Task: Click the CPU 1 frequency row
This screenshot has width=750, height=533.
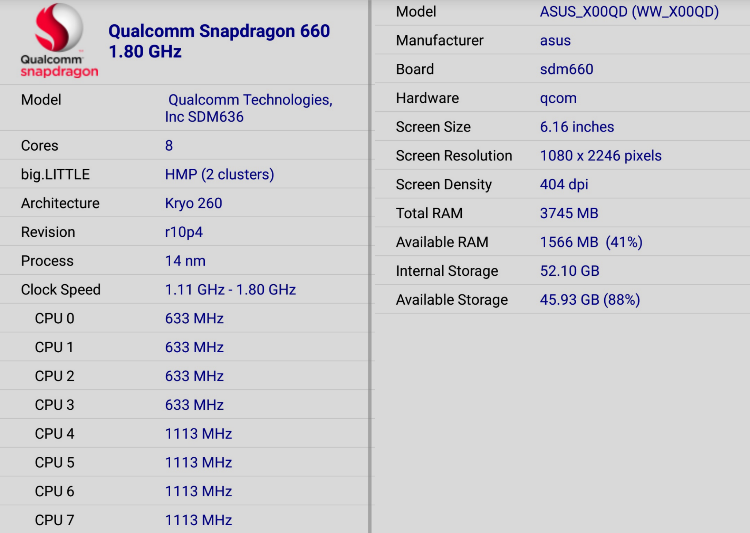Action: 186,347
